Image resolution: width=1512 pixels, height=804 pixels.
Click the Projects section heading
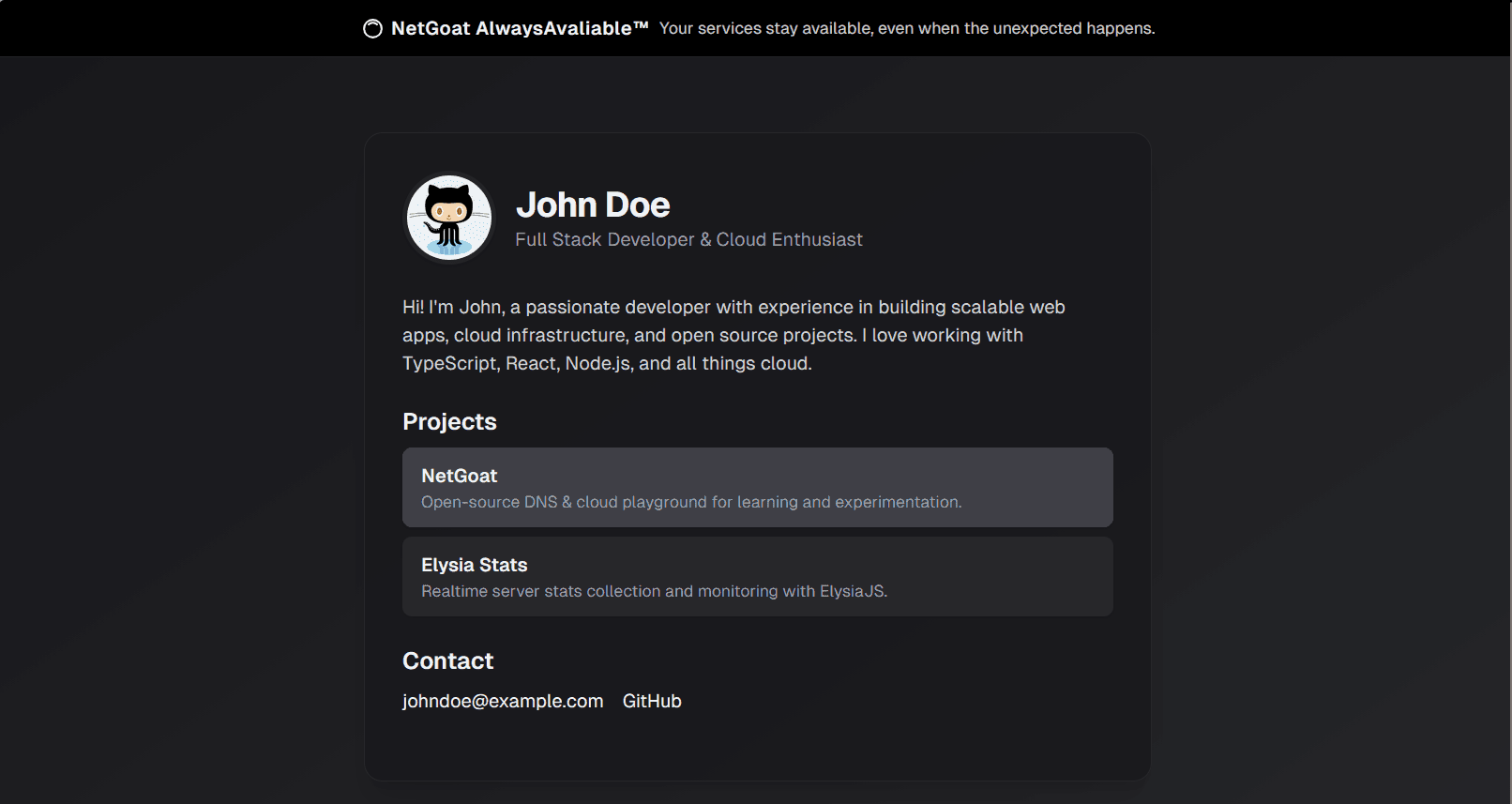(449, 421)
